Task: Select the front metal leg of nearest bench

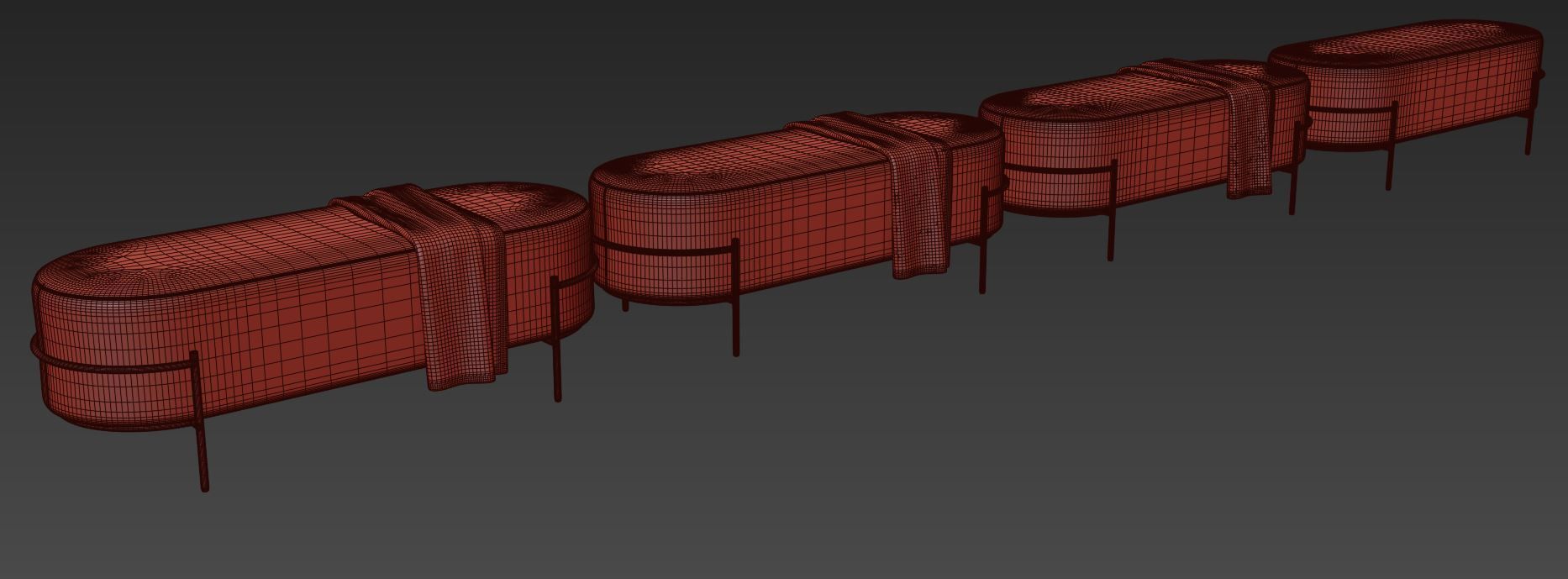Action: 199,420
